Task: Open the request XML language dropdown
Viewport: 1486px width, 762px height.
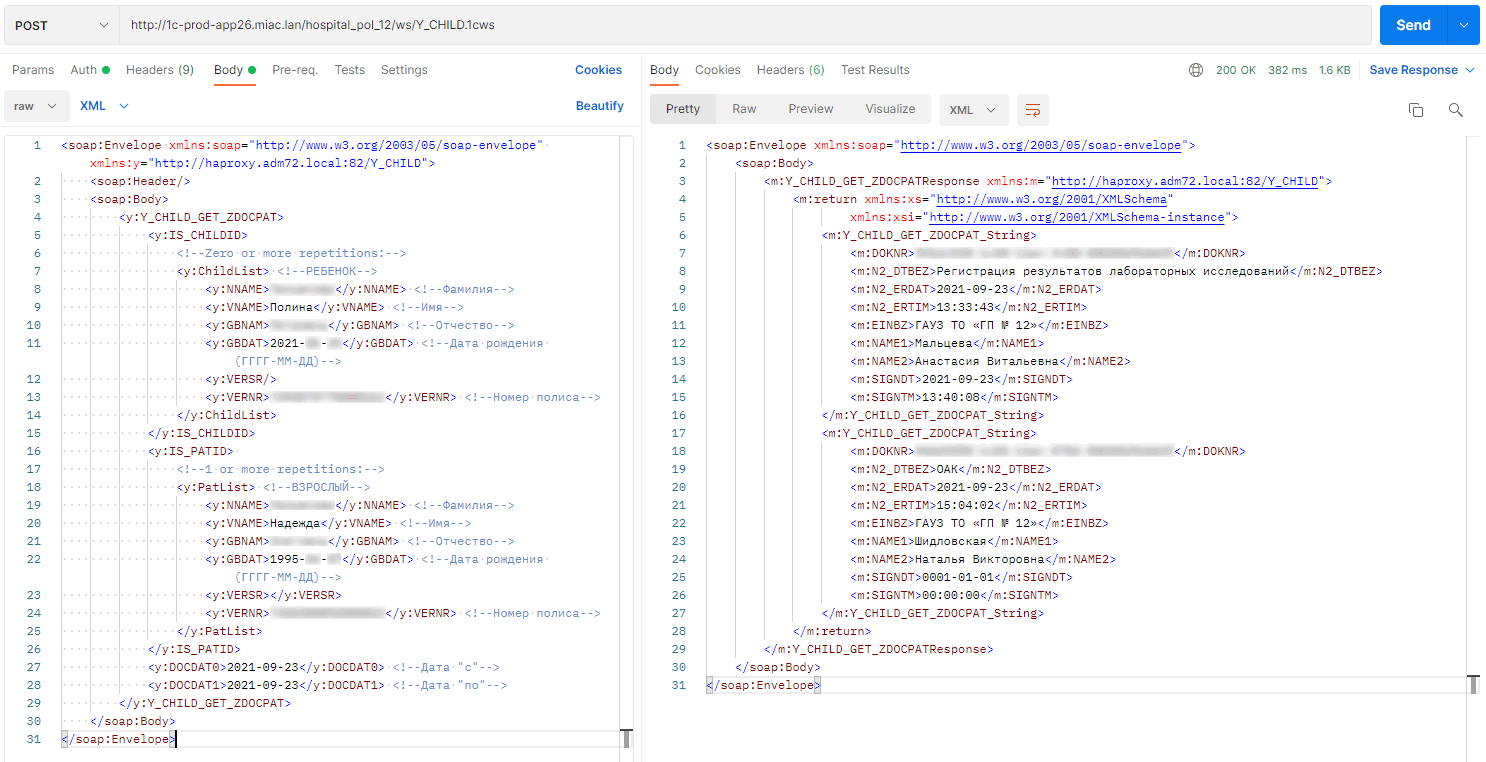Action: click(105, 106)
